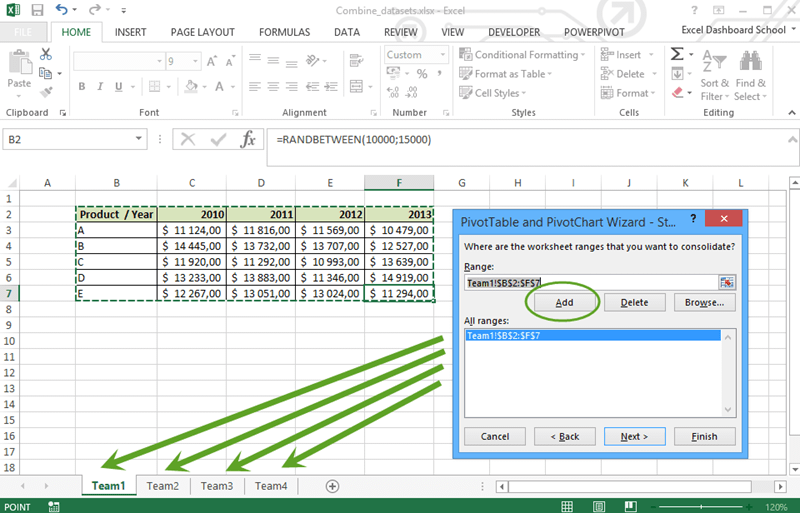Click Decrease Font Size icon

click(x=230, y=62)
